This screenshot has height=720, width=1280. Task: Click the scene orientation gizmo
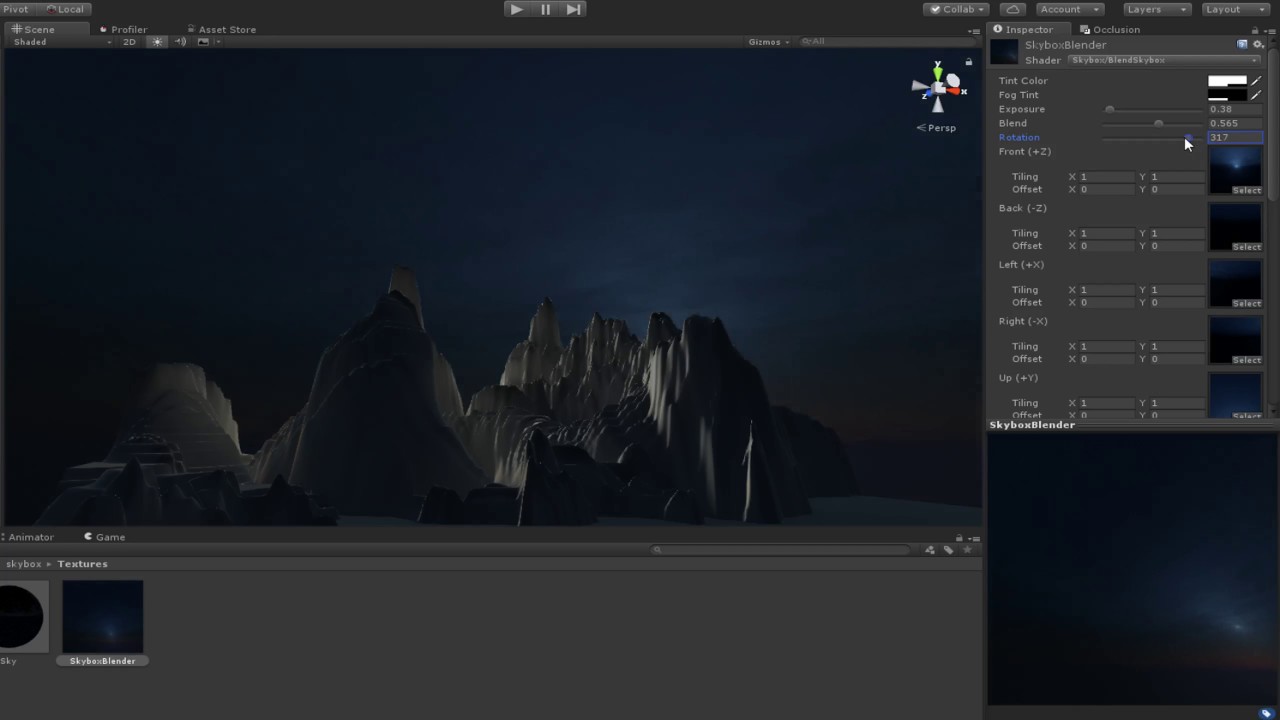[x=937, y=88]
